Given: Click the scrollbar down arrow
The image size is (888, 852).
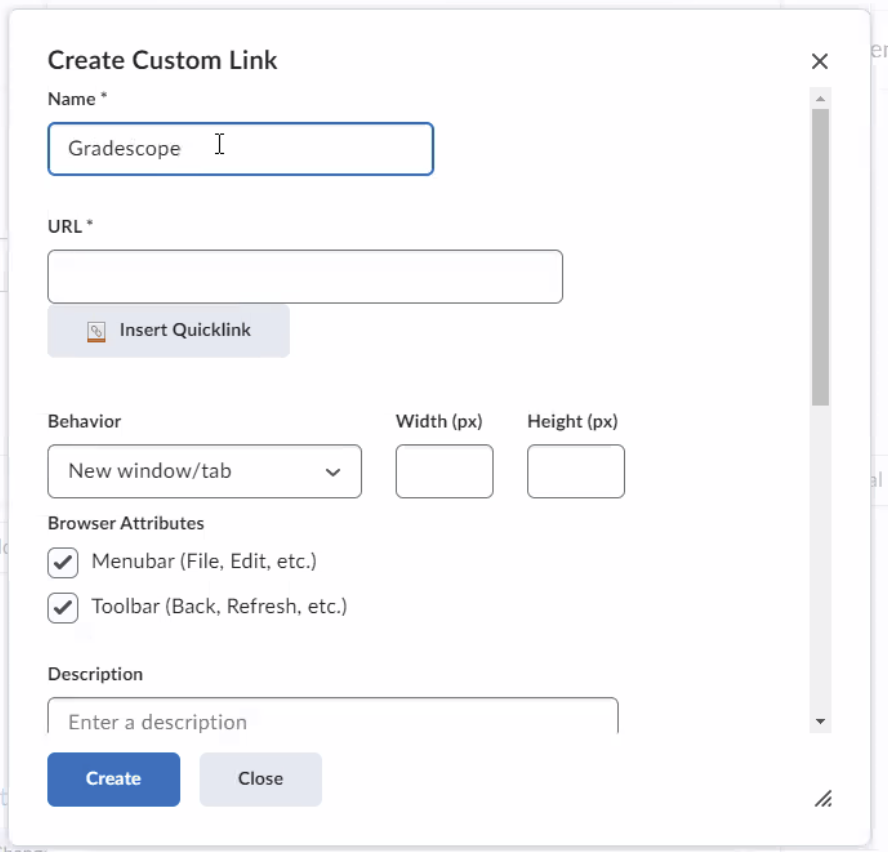Looking at the screenshot, I should [820, 721].
